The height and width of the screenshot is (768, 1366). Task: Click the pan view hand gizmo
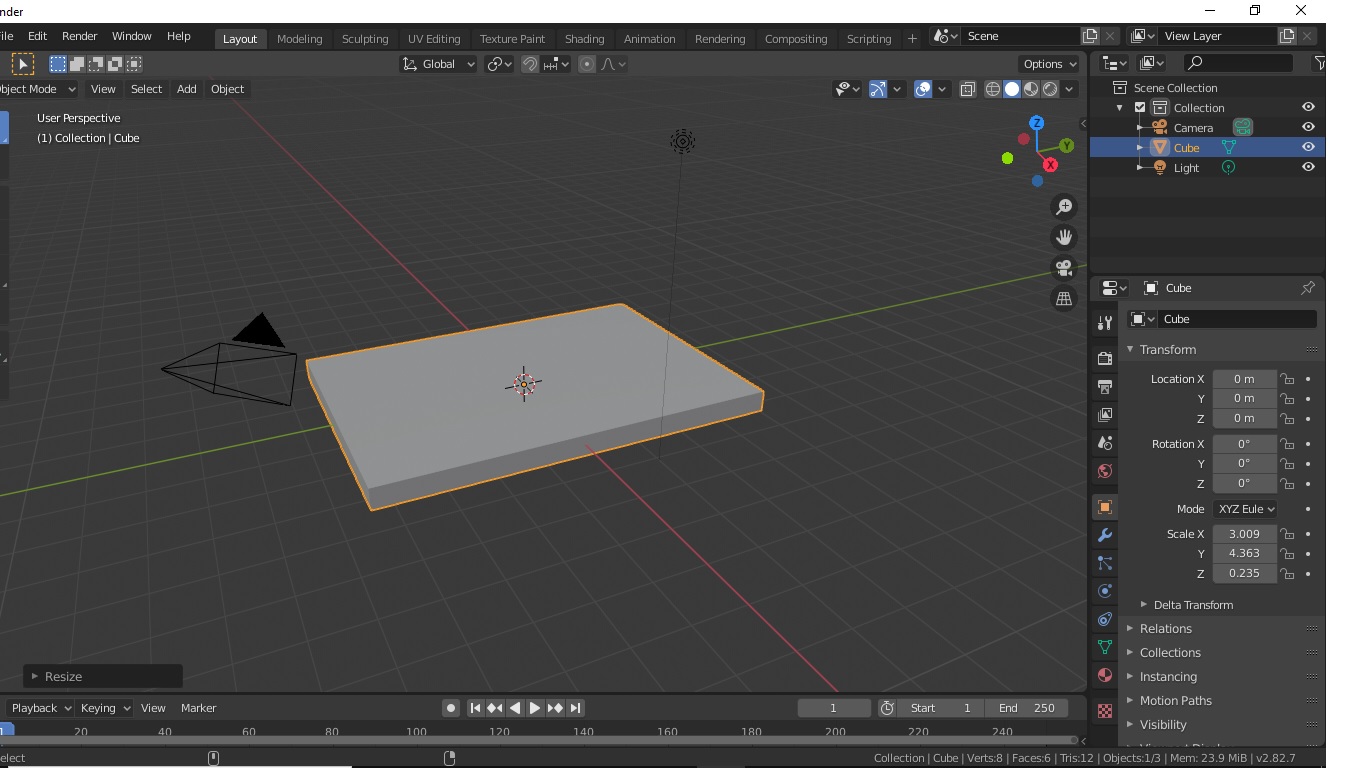pyautogui.click(x=1064, y=237)
